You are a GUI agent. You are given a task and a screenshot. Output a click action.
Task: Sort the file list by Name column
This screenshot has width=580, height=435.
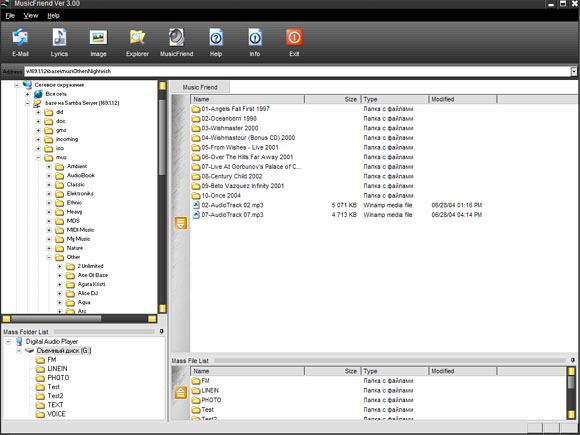coord(247,99)
